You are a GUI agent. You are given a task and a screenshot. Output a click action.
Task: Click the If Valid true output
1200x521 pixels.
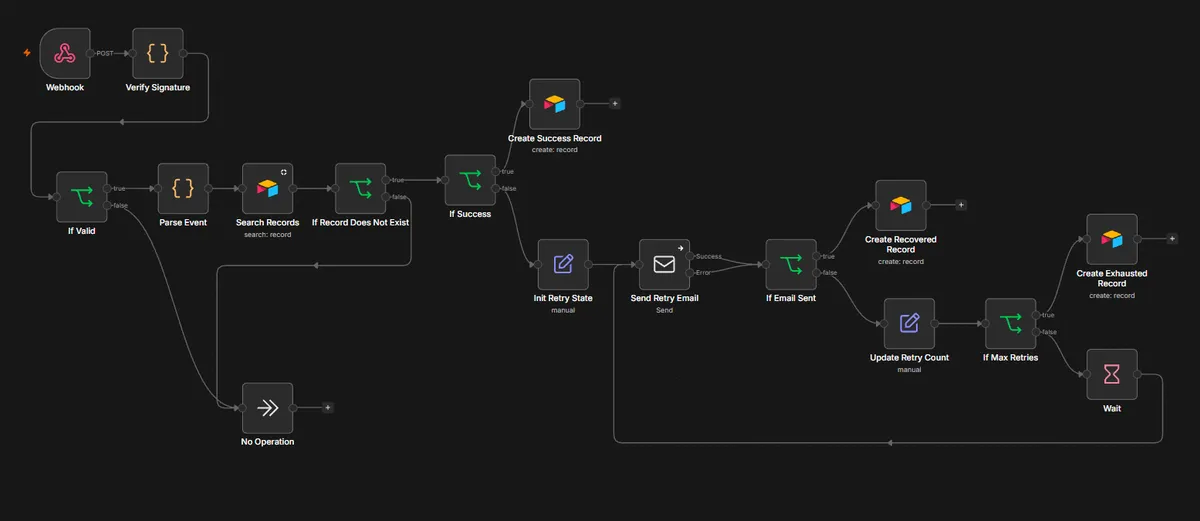pos(107,188)
